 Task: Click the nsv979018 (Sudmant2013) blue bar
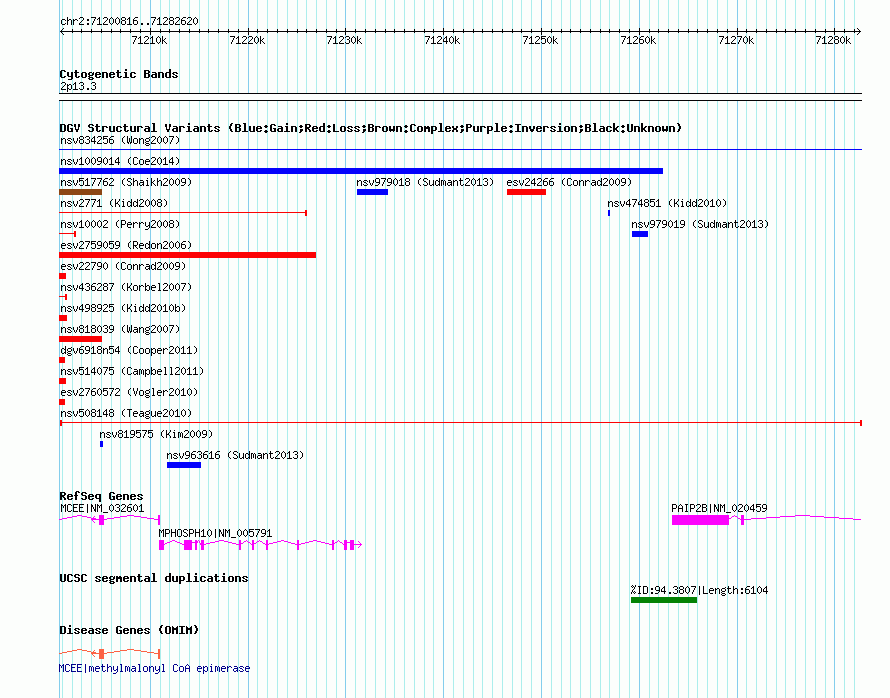pos(372,192)
